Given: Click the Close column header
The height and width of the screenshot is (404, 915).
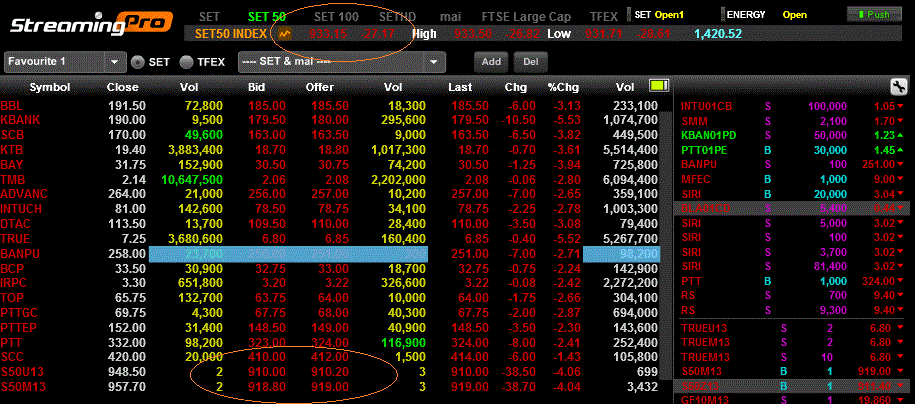Looking at the screenshot, I should 123,88.
